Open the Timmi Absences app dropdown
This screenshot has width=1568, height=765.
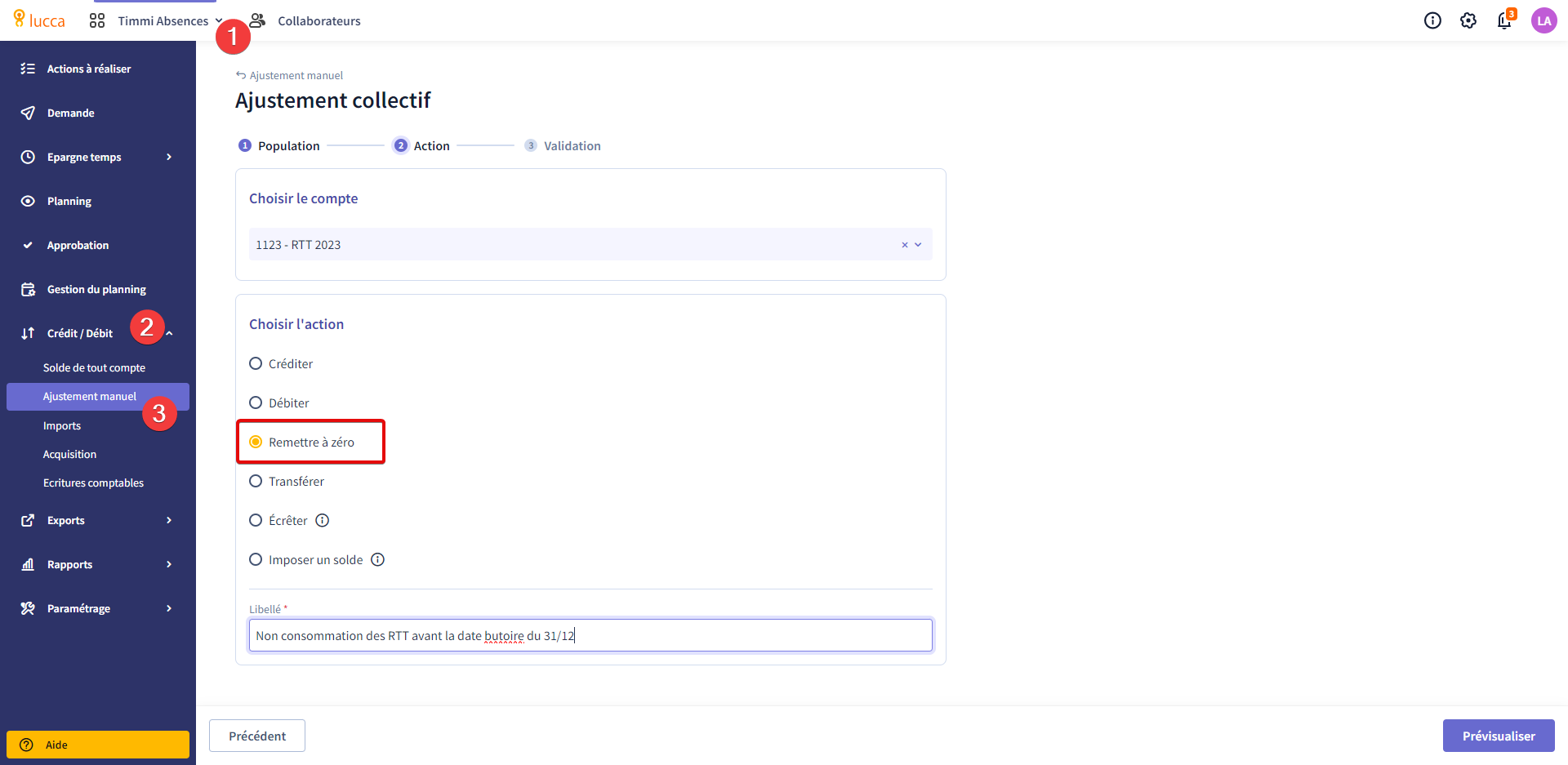pos(170,20)
